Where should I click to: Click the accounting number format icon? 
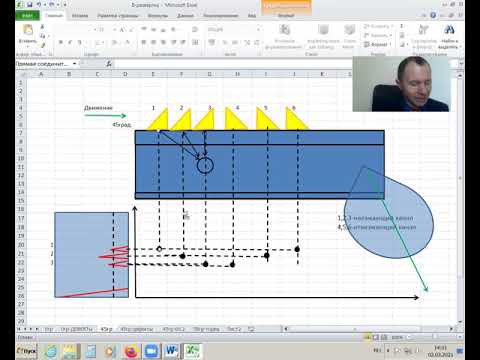(x=212, y=42)
